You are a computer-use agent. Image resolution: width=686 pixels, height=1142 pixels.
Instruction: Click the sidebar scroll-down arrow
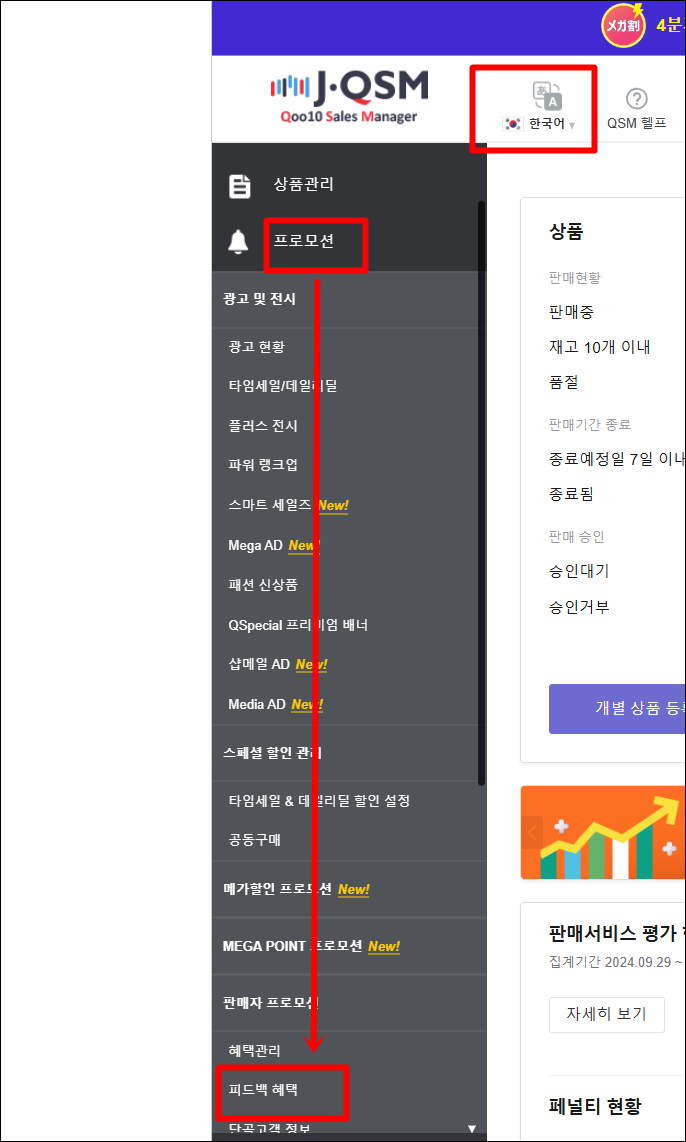point(471,1130)
